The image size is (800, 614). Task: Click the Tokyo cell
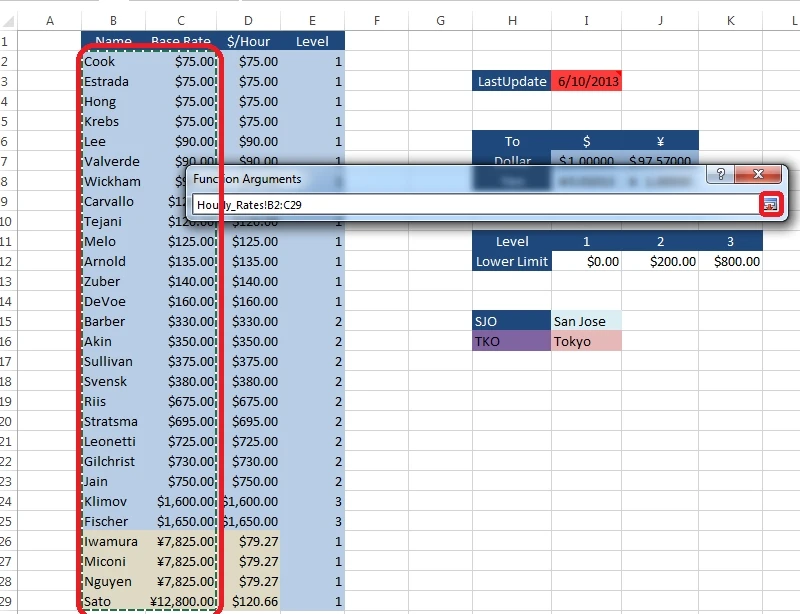[x=585, y=341]
